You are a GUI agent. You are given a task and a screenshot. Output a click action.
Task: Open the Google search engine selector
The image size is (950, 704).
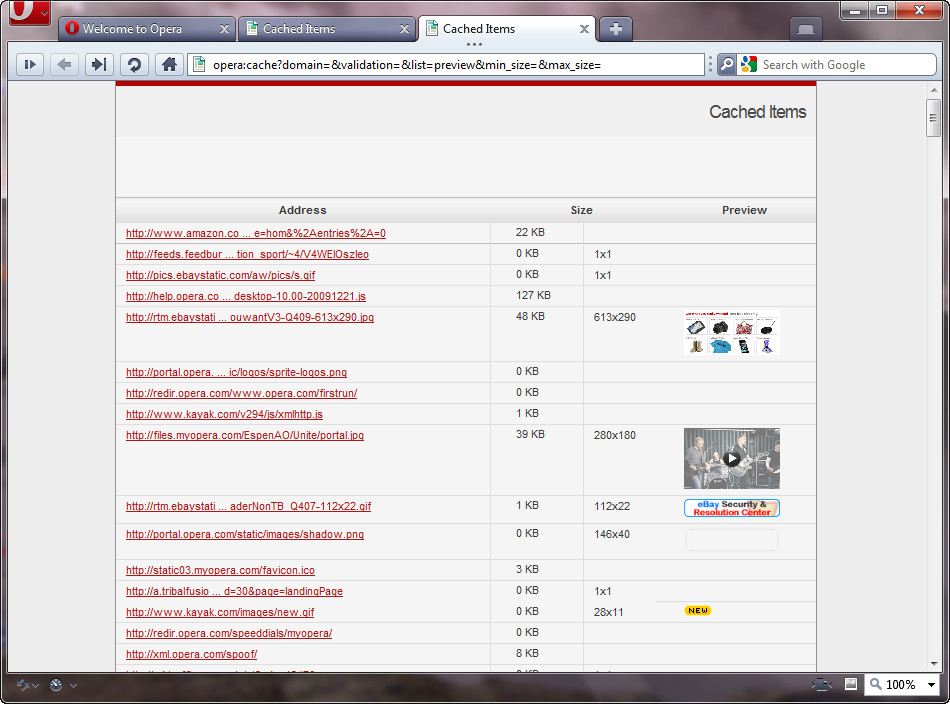point(749,64)
